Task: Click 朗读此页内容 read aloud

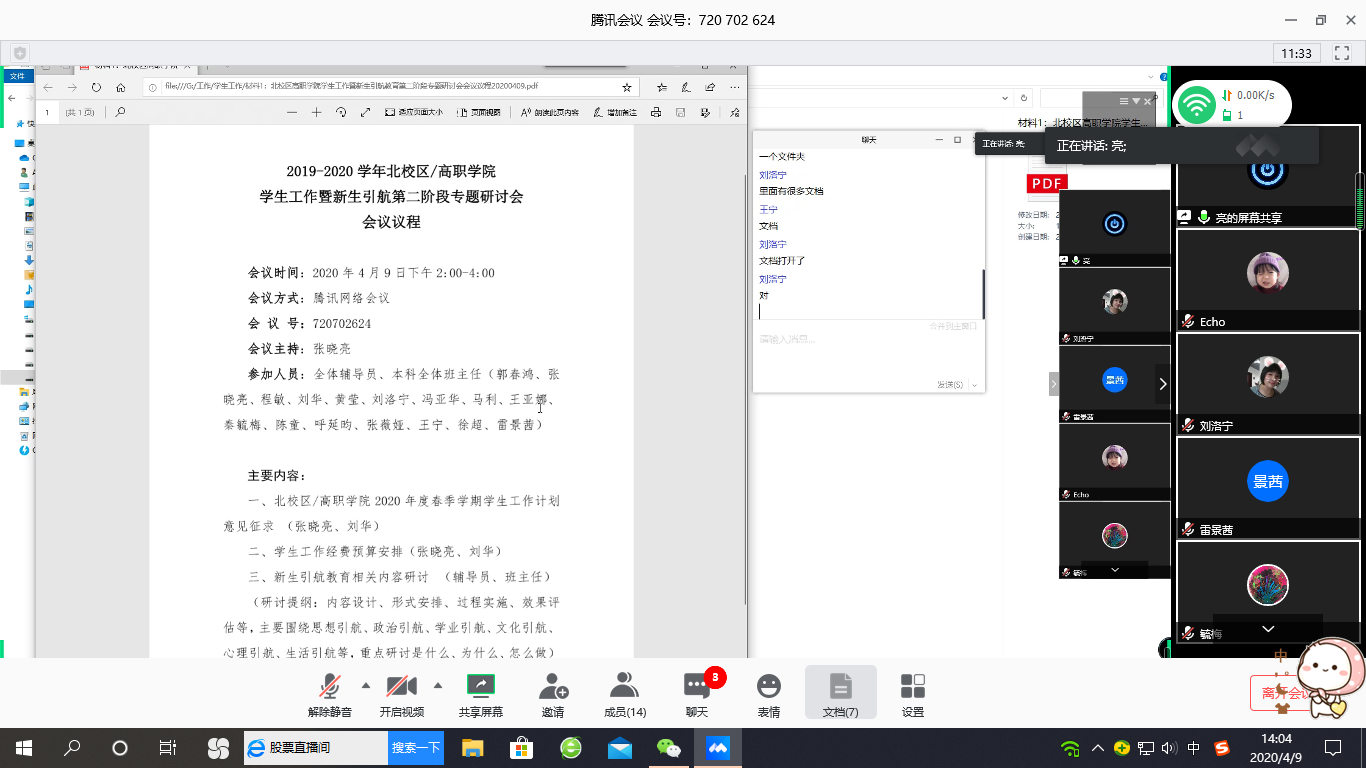Action: point(549,113)
